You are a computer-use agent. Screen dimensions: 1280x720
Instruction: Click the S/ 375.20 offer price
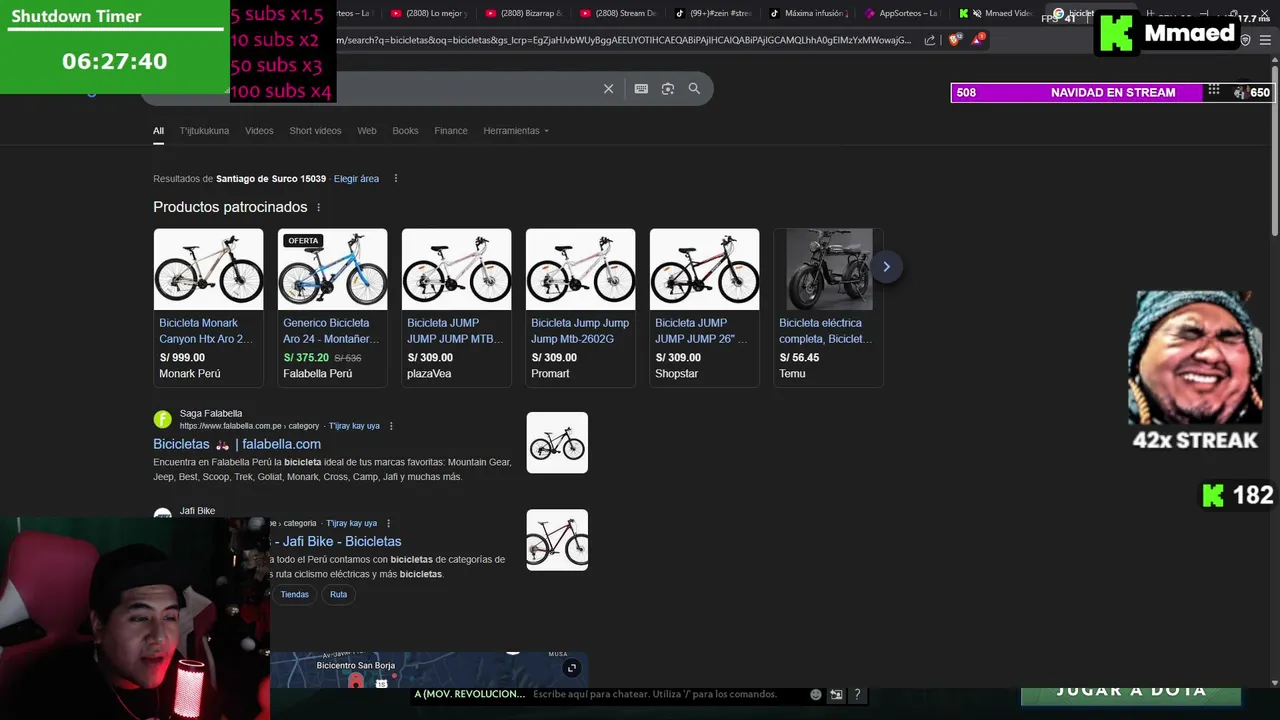pyautogui.click(x=306, y=358)
